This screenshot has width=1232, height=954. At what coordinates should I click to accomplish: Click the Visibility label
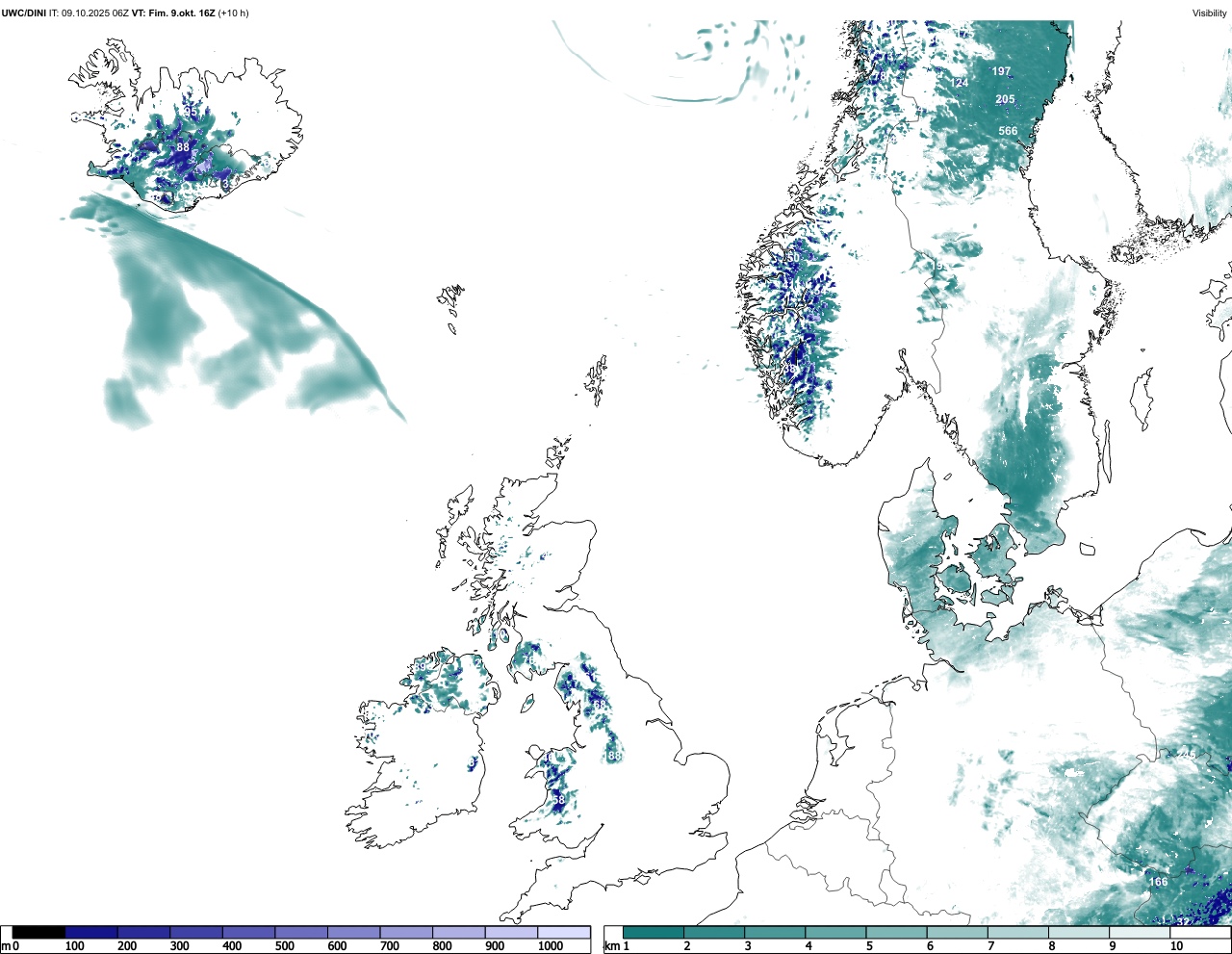(x=1210, y=13)
